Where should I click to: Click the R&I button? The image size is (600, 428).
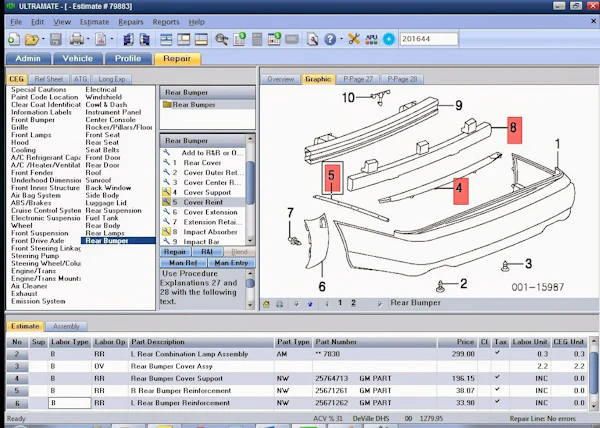[207, 252]
